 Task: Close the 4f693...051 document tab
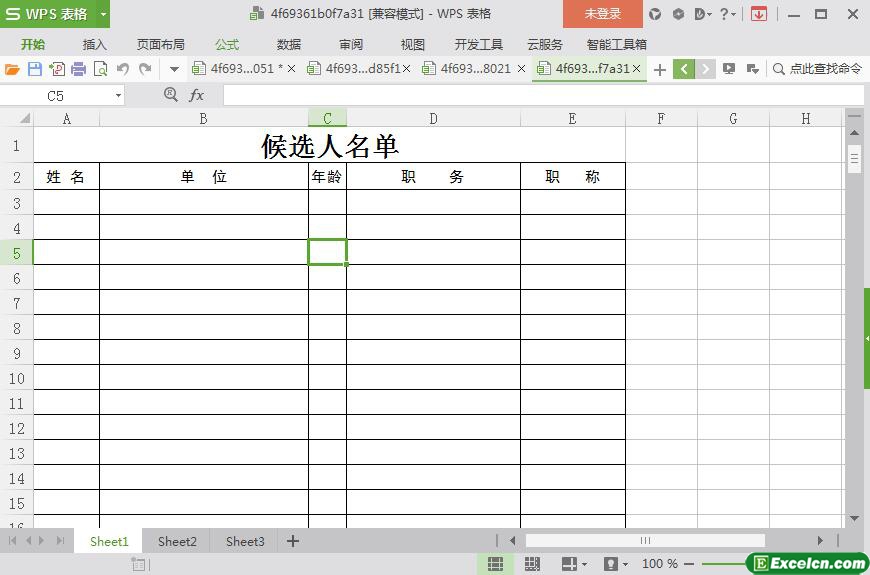coord(291,68)
